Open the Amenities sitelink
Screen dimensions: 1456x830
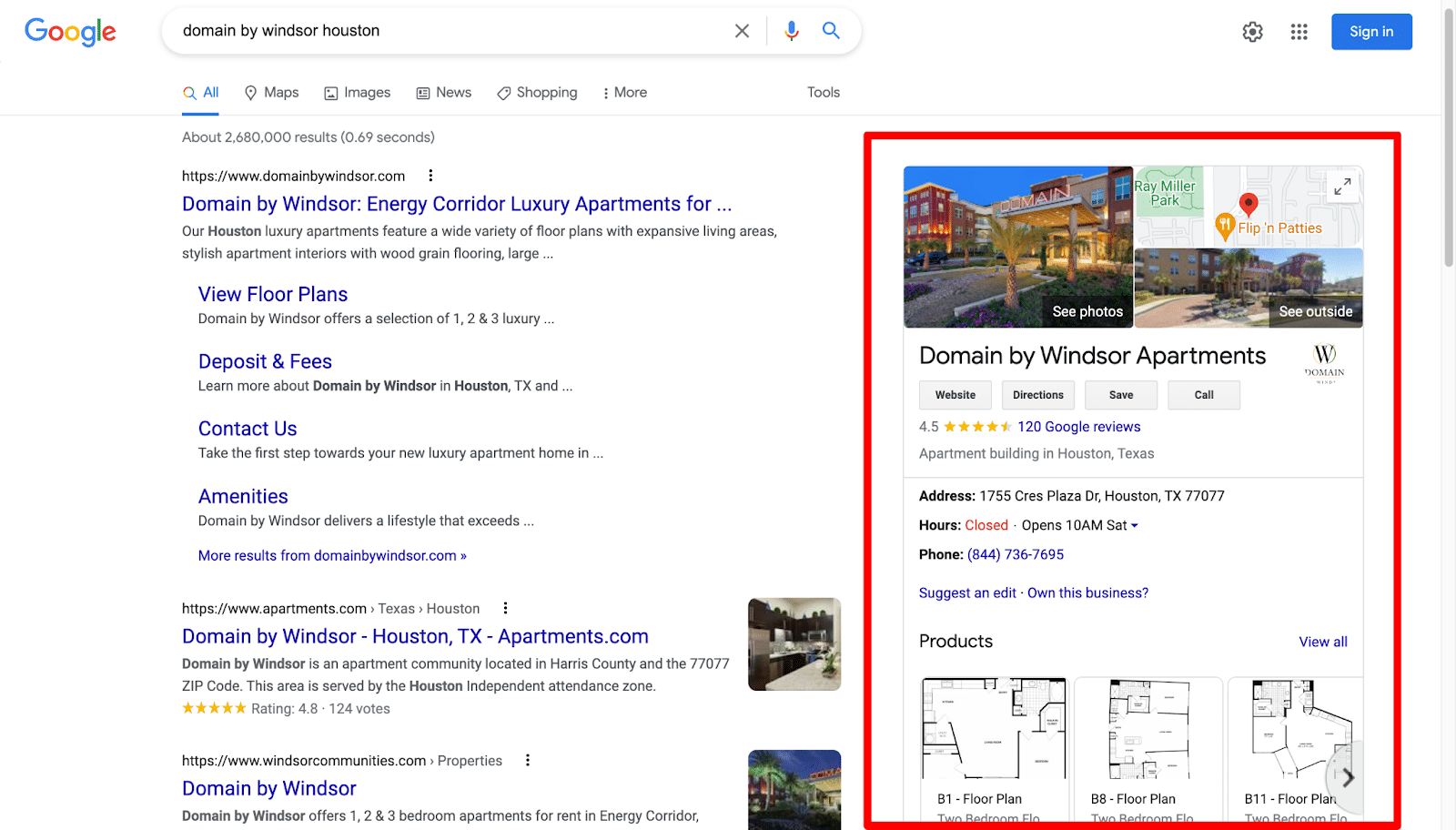tap(243, 496)
